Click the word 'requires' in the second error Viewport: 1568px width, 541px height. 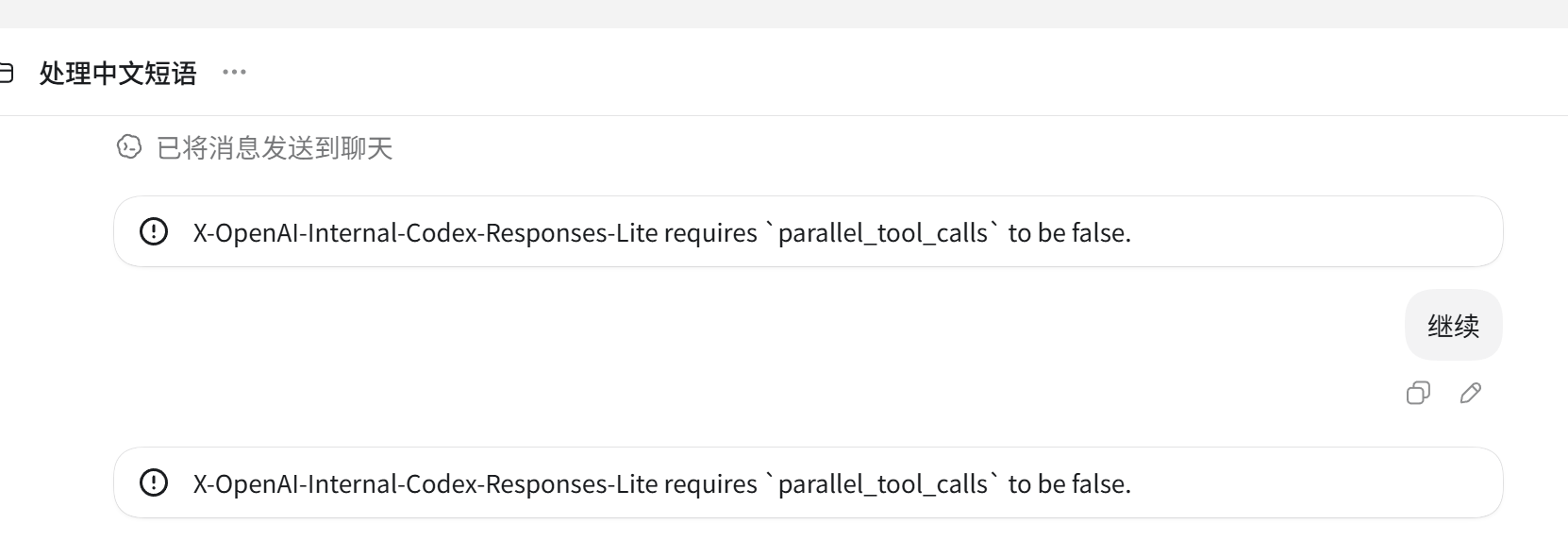(x=710, y=484)
